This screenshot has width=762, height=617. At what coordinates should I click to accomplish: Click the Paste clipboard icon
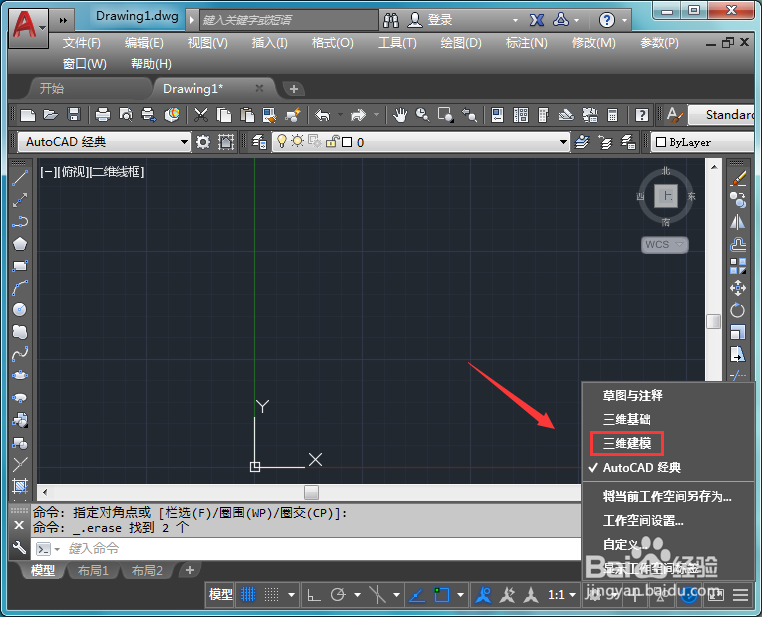pos(247,115)
